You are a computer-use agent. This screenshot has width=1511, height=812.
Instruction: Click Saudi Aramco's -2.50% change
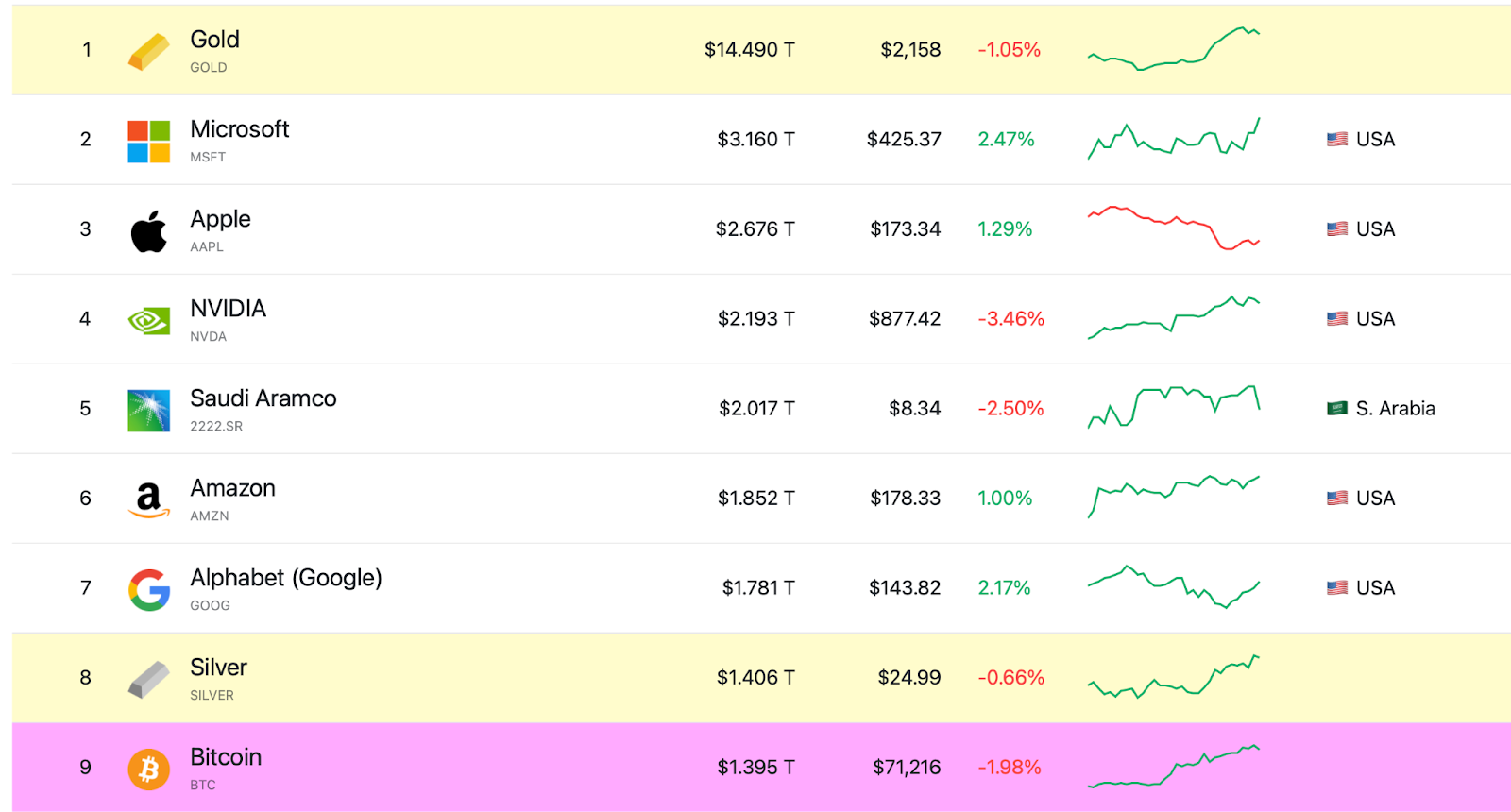(1010, 408)
